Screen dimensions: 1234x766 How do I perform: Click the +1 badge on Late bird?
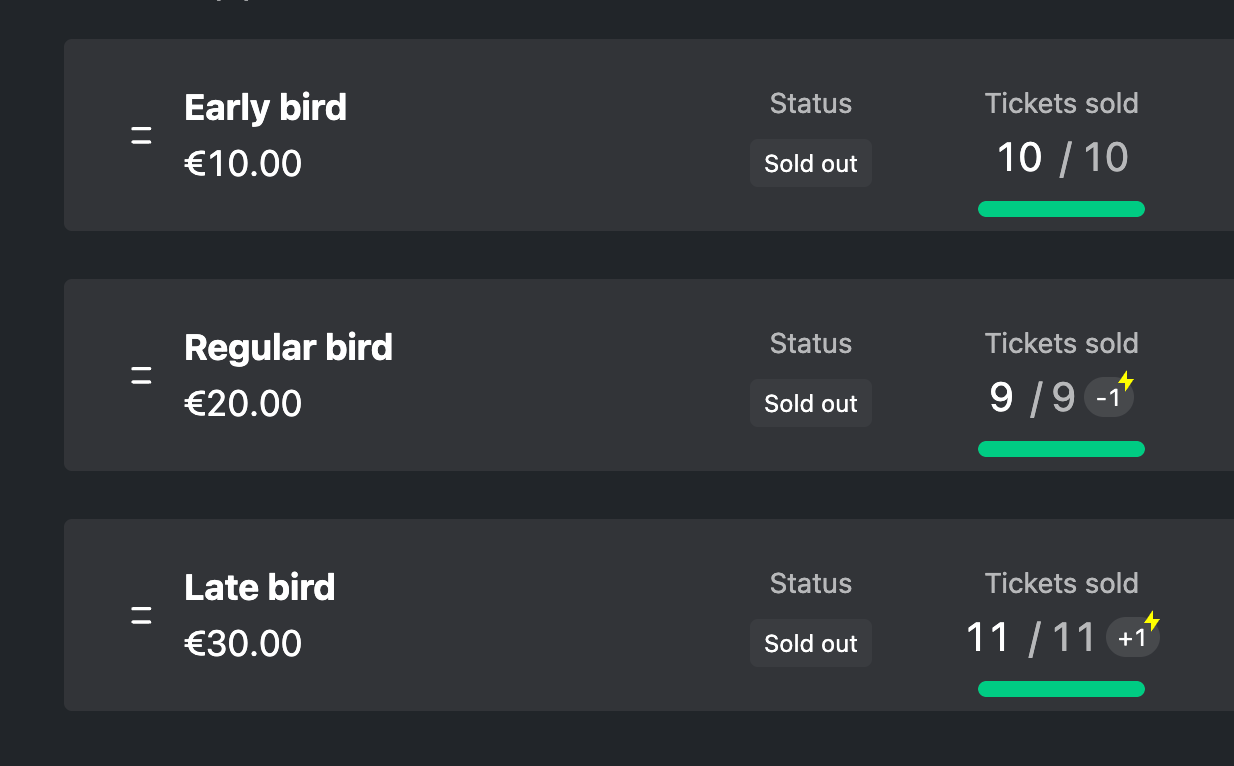coord(1132,638)
